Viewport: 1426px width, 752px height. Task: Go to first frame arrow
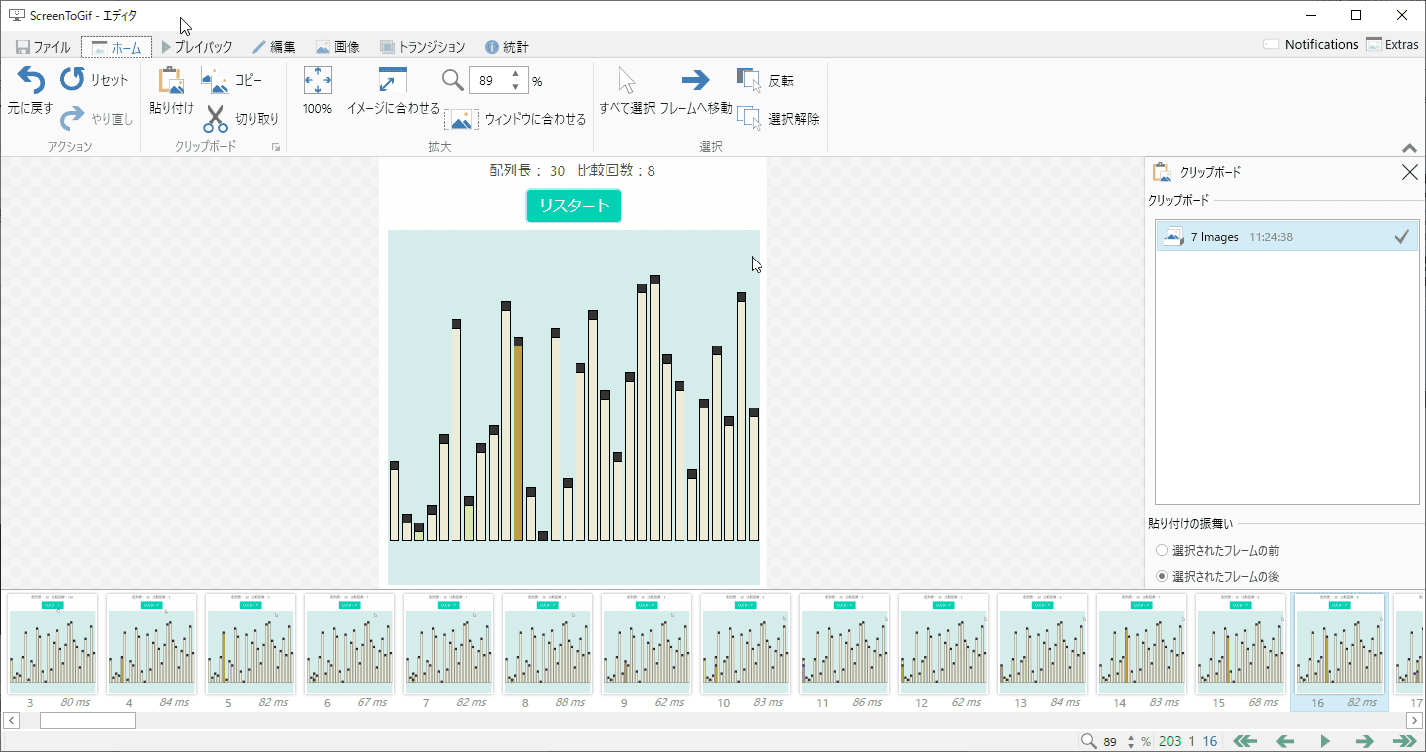pos(1245,741)
